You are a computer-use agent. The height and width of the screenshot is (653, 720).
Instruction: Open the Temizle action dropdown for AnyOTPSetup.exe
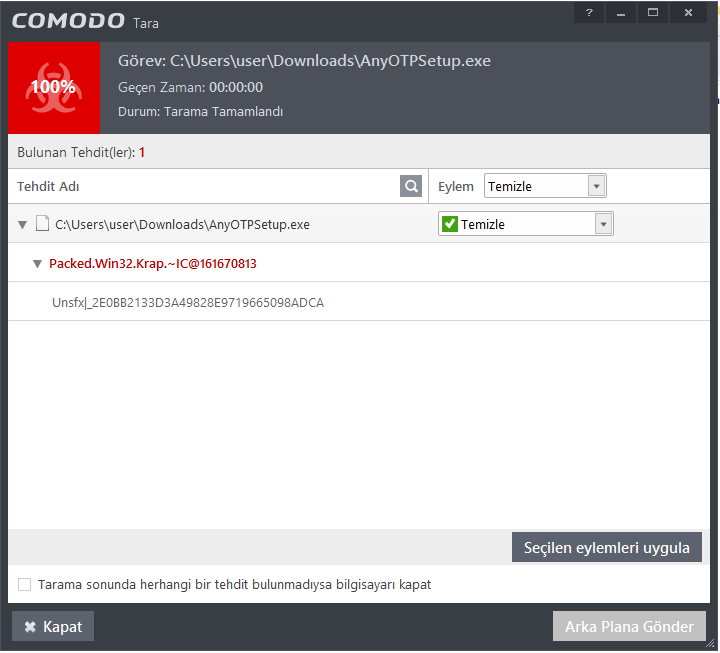coord(526,224)
